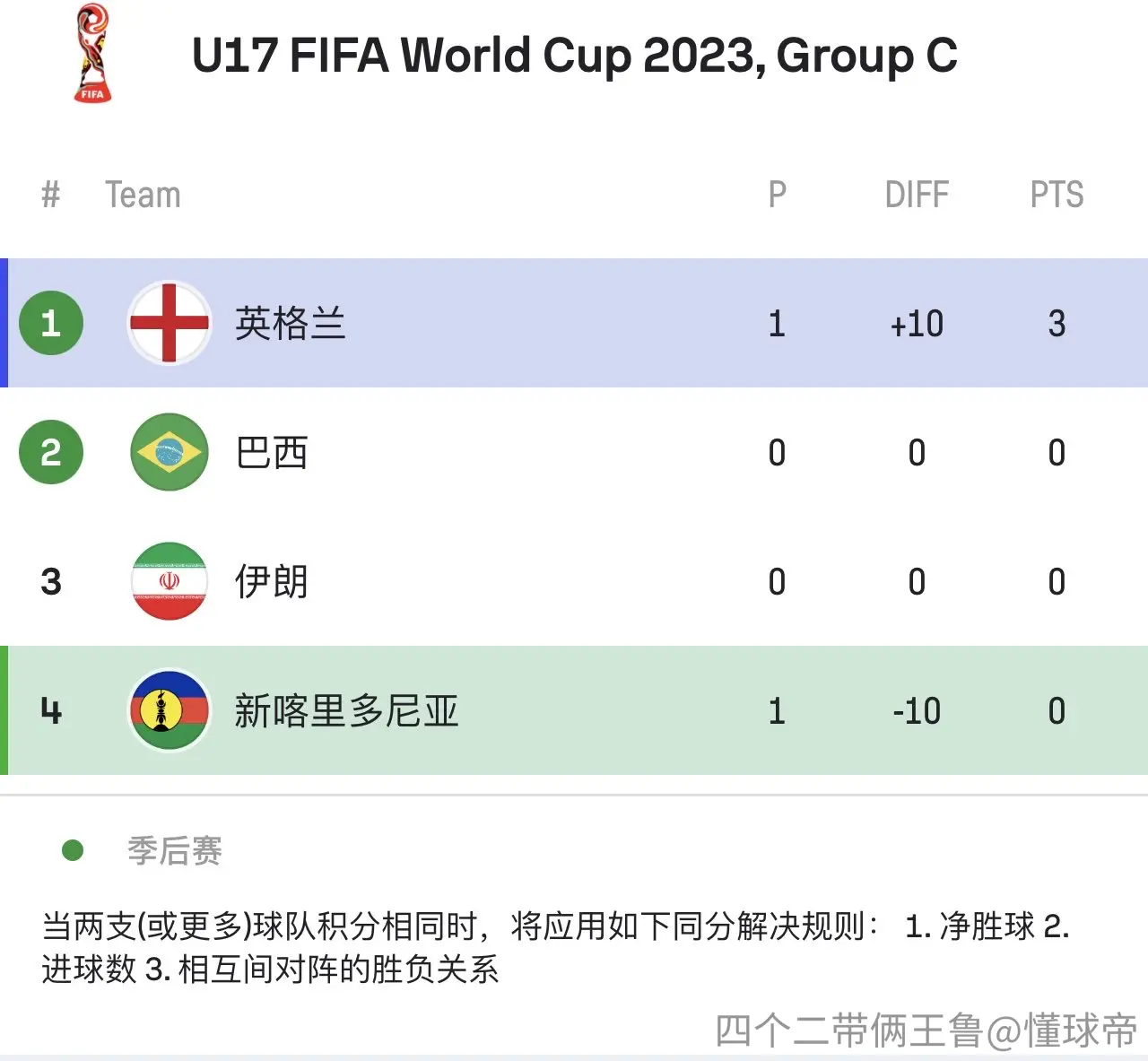The width and height of the screenshot is (1148, 1061).
Task: Click the P column header
Action: coord(778,195)
